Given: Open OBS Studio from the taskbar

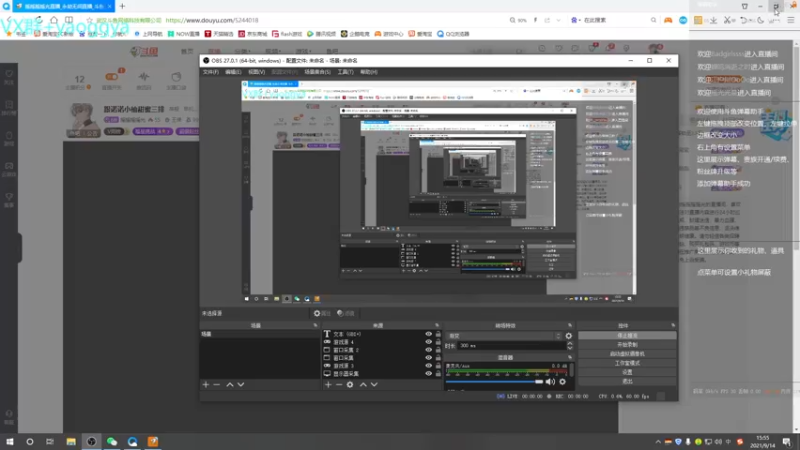Looking at the screenshot, I should (91, 442).
